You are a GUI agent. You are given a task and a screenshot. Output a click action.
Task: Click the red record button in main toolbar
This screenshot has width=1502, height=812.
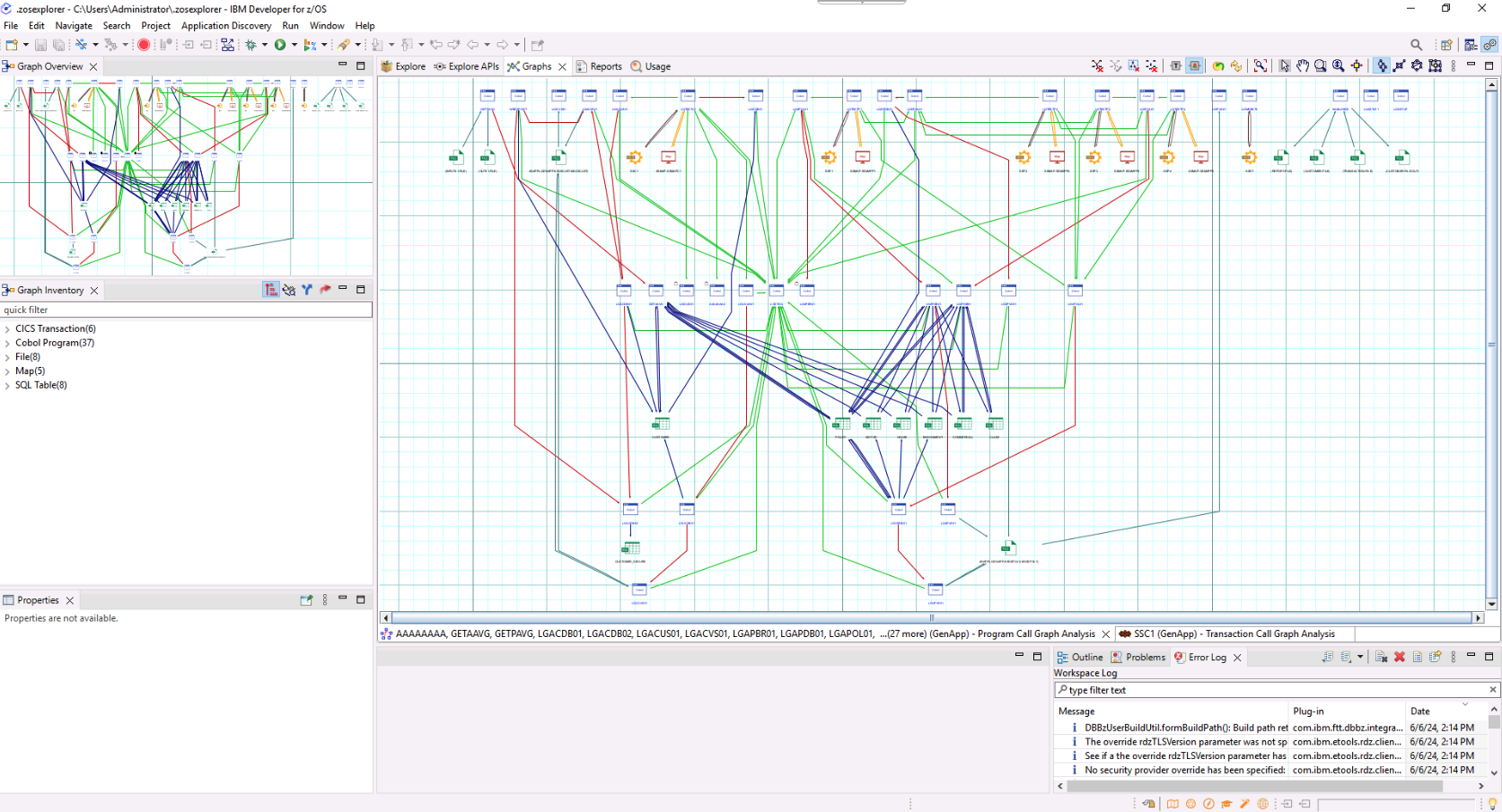pyautogui.click(x=144, y=45)
